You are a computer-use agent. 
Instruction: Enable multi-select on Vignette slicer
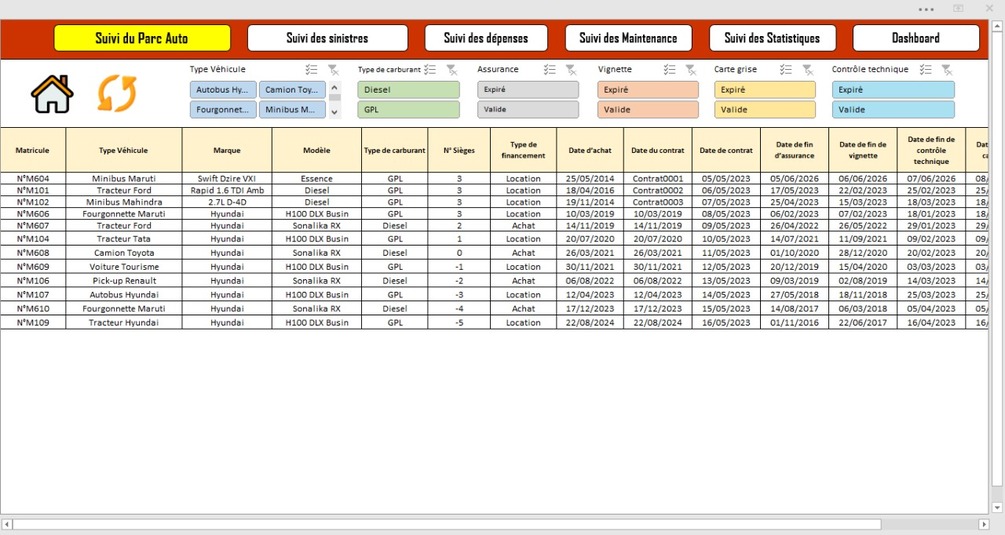[669, 70]
